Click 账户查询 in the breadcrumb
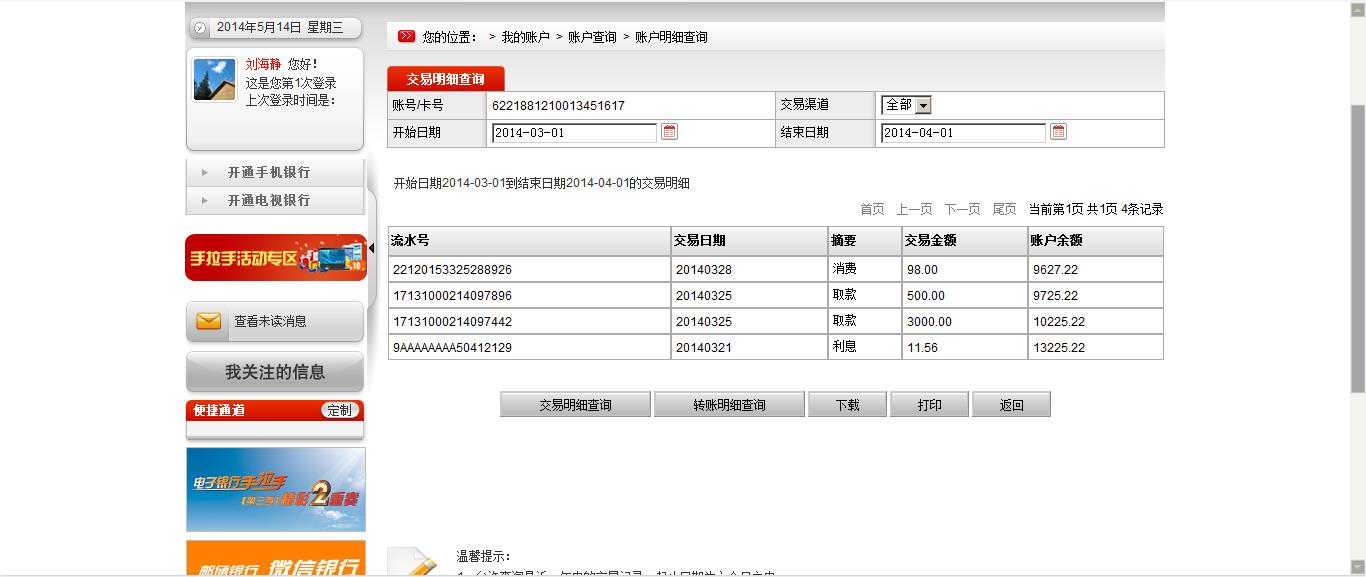Screen dimensions: 1366x577 (592, 37)
